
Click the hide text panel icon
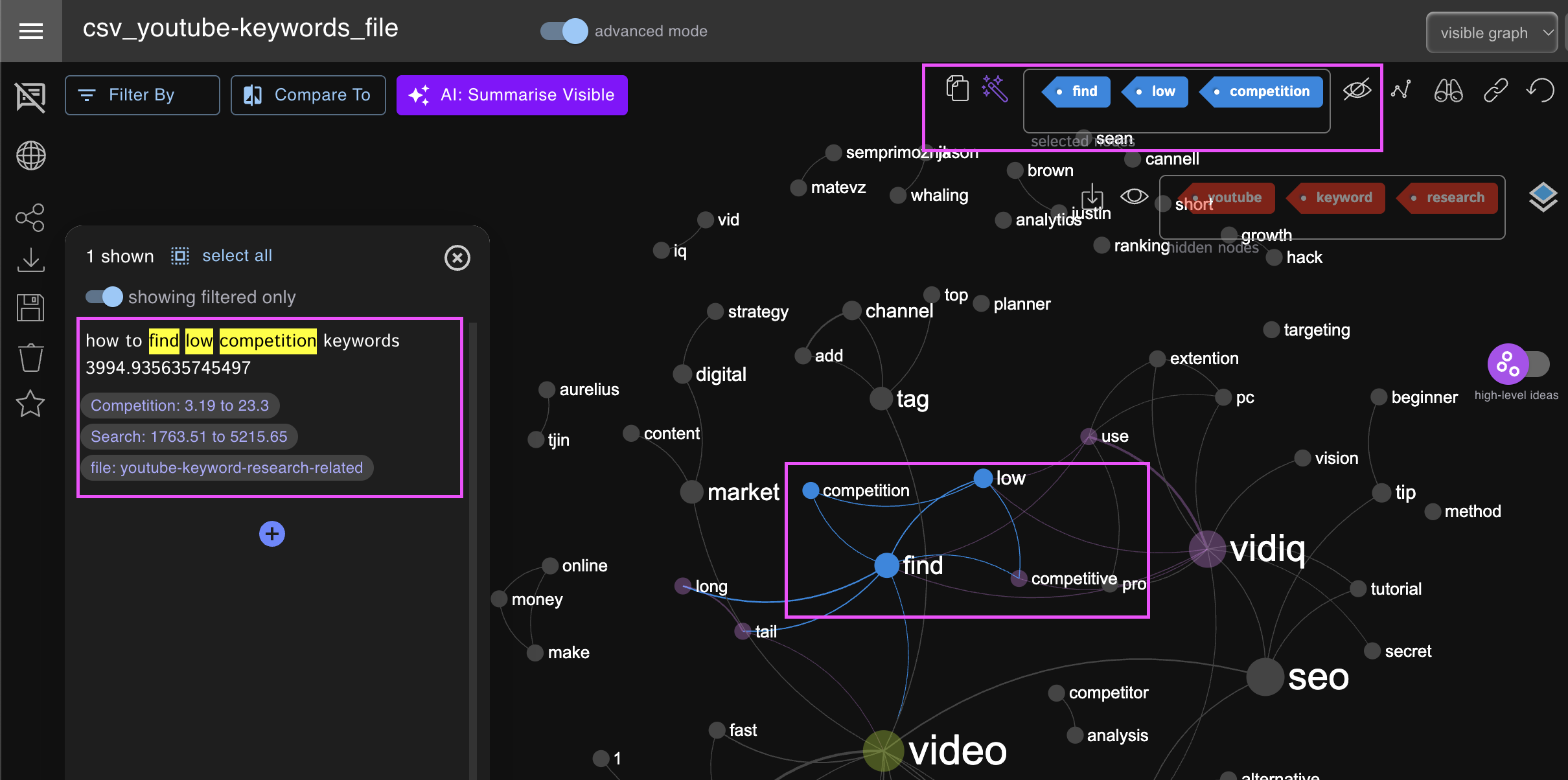[x=30, y=97]
